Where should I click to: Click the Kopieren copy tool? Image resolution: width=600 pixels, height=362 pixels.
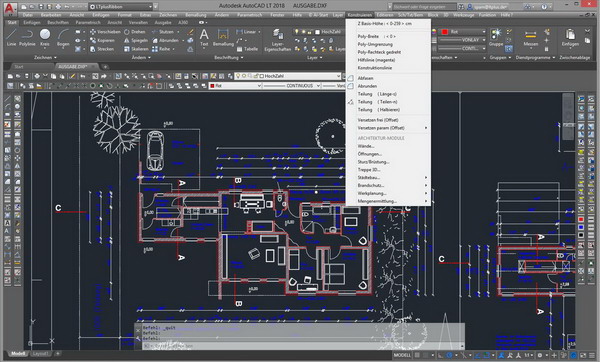point(103,40)
